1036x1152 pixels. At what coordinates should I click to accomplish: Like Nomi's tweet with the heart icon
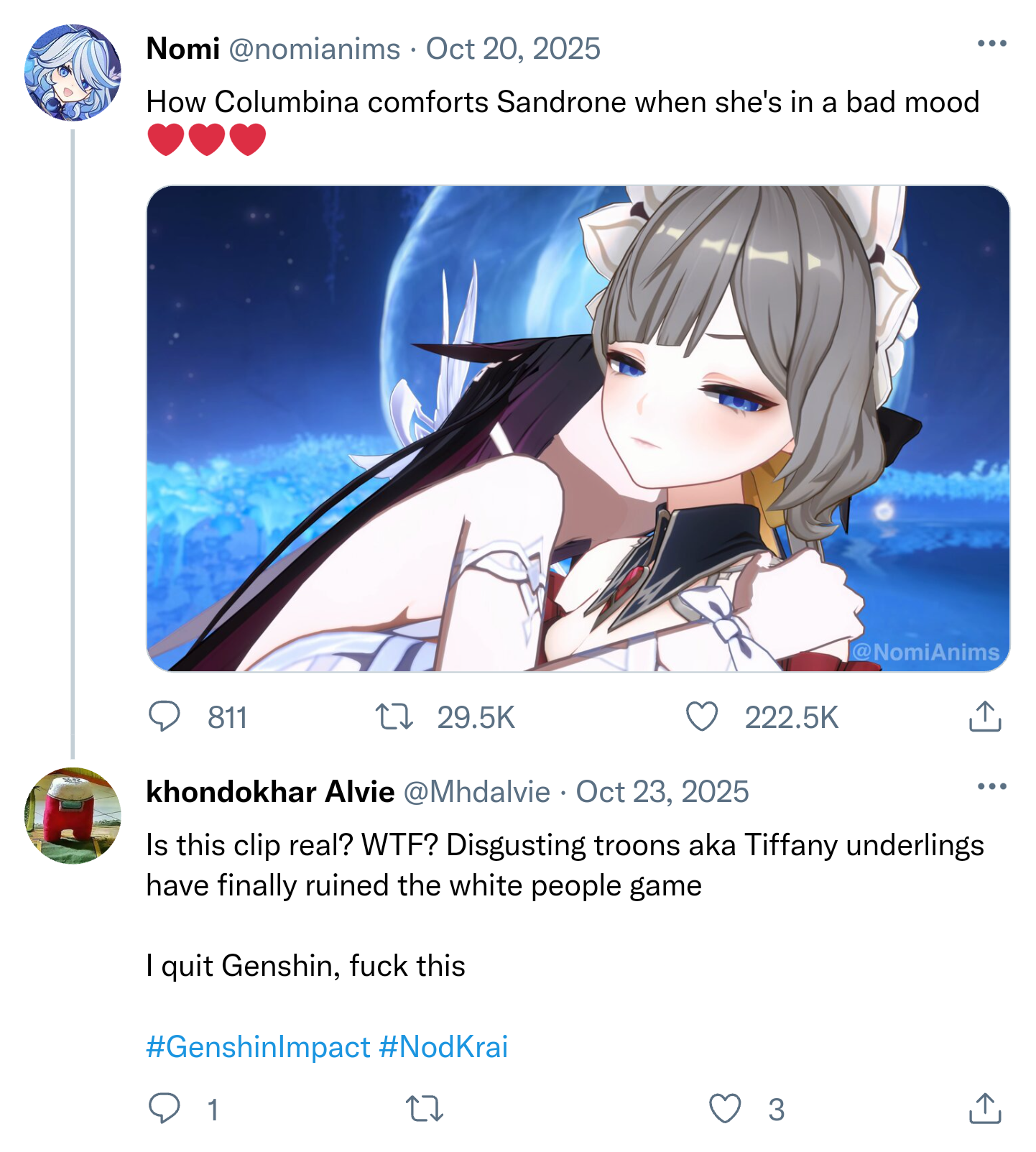click(702, 716)
